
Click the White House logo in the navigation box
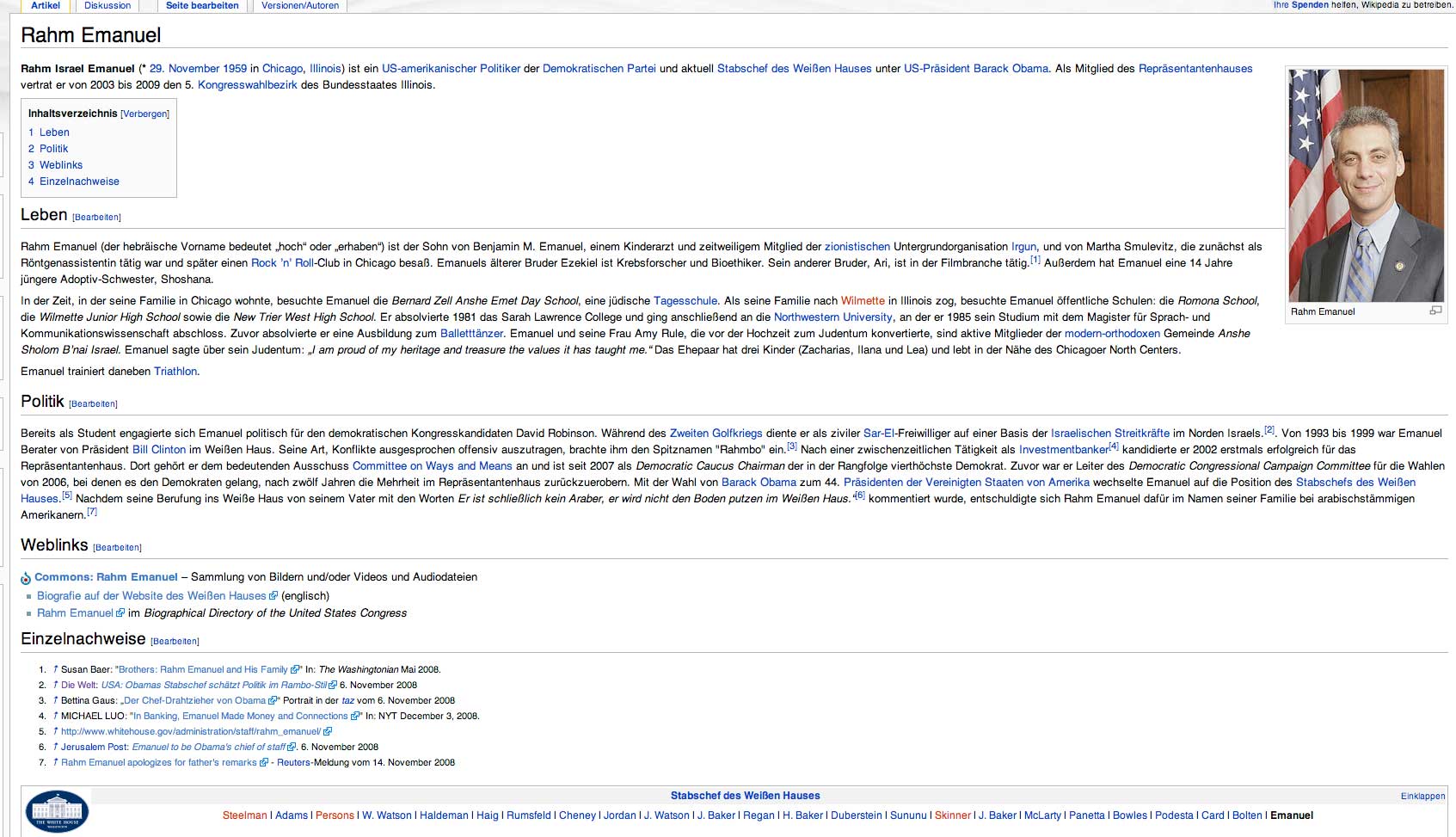coord(57,811)
